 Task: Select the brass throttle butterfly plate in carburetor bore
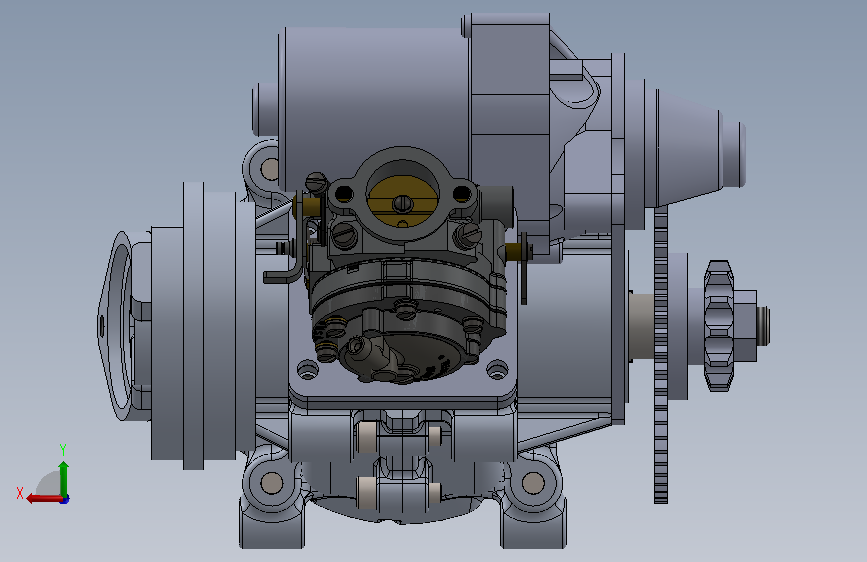click(x=403, y=200)
